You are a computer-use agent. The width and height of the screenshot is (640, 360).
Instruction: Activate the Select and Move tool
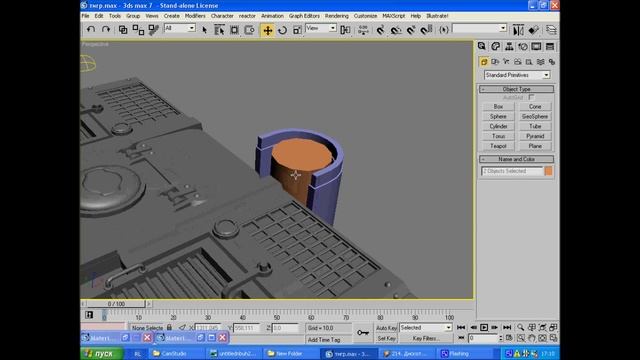click(267, 30)
